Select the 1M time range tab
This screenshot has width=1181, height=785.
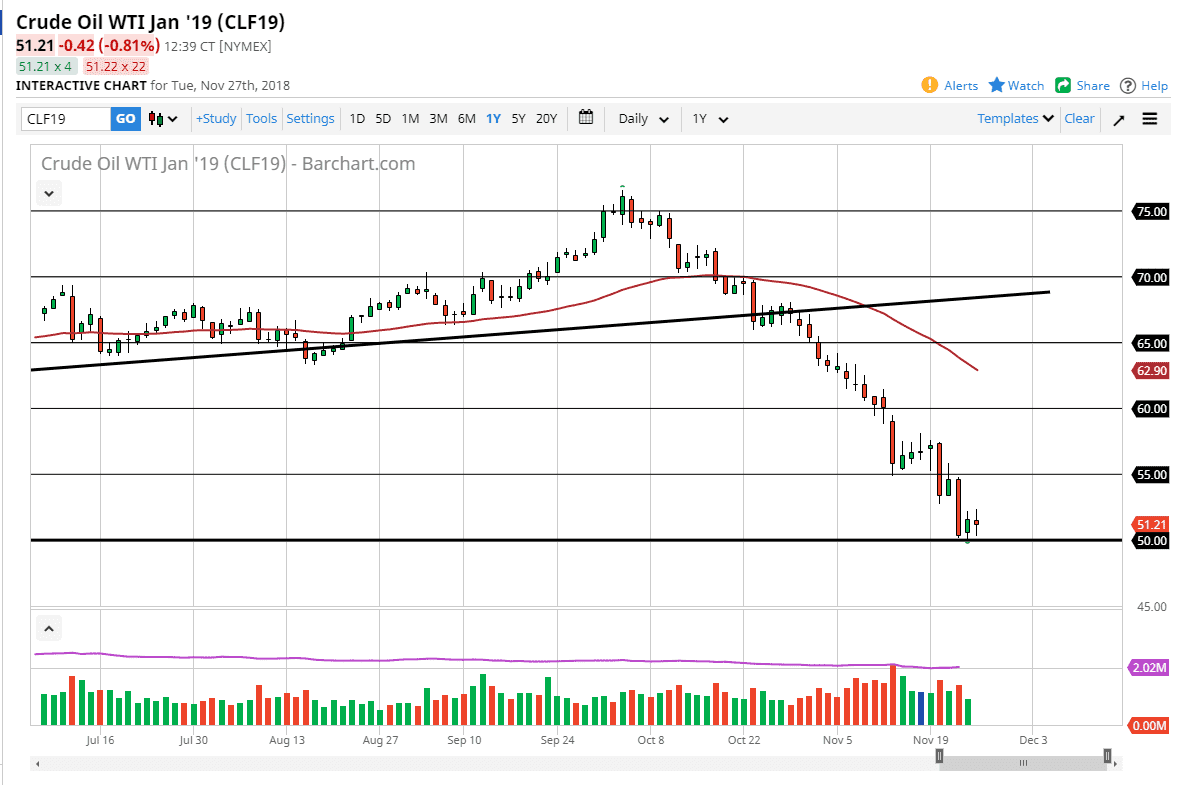[409, 118]
